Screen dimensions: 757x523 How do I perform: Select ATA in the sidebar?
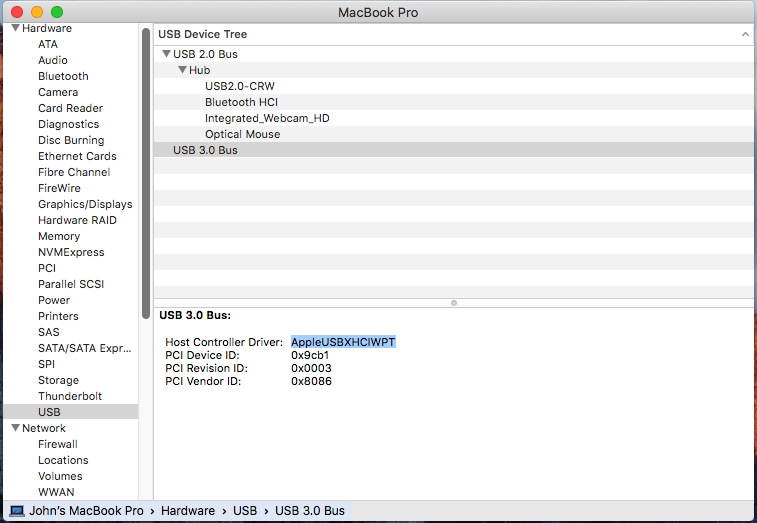[48, 44]
